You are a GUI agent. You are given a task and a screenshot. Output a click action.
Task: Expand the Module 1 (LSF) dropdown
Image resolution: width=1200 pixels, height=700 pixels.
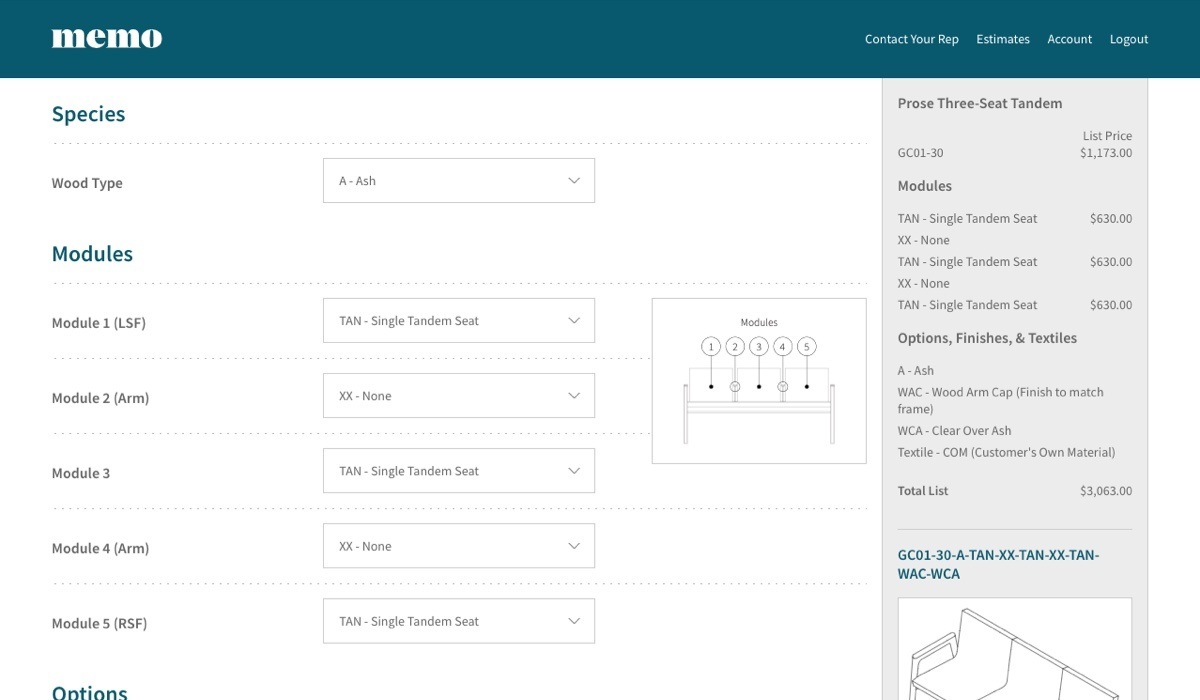[x=458, y=321]
